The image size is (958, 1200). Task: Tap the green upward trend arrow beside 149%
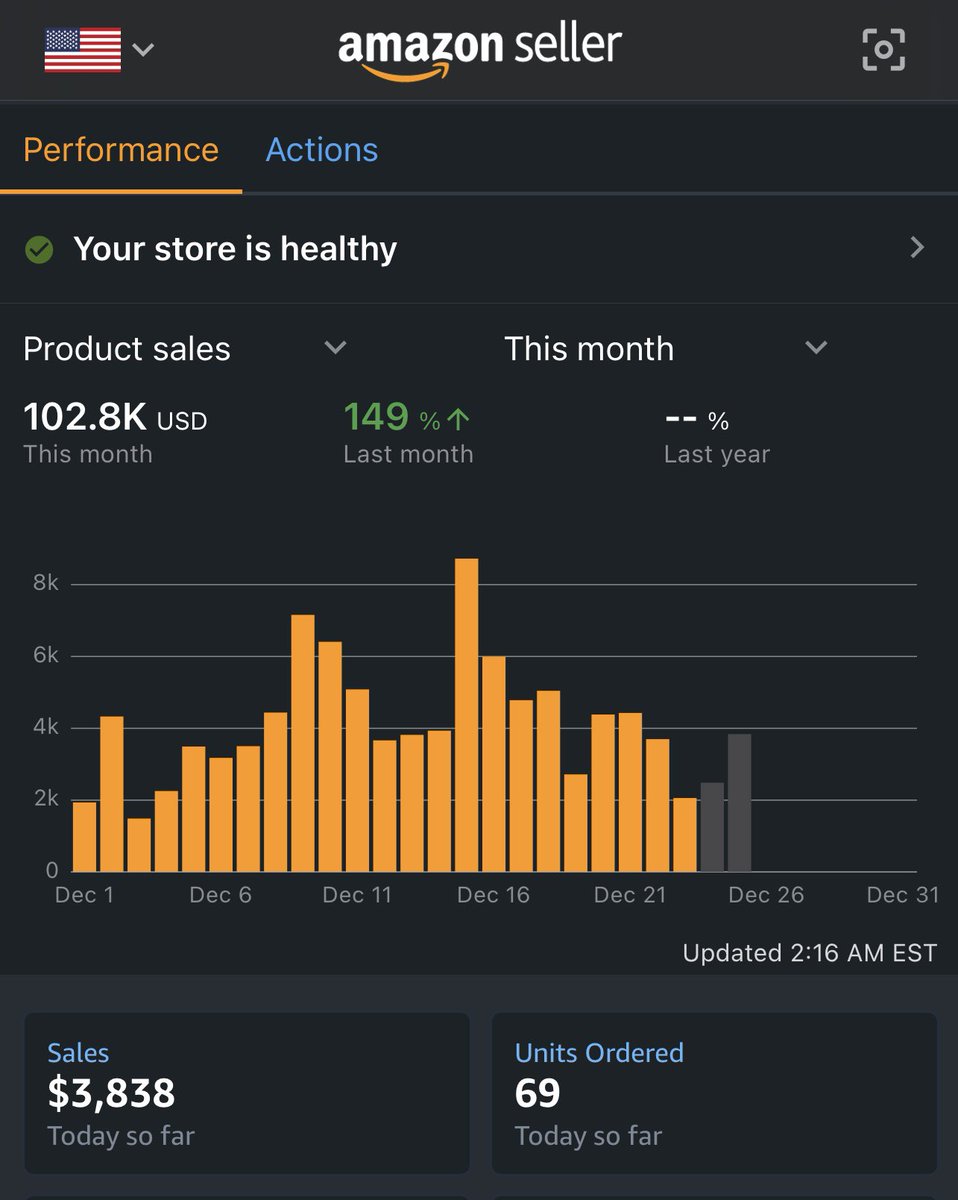(458, 415)
